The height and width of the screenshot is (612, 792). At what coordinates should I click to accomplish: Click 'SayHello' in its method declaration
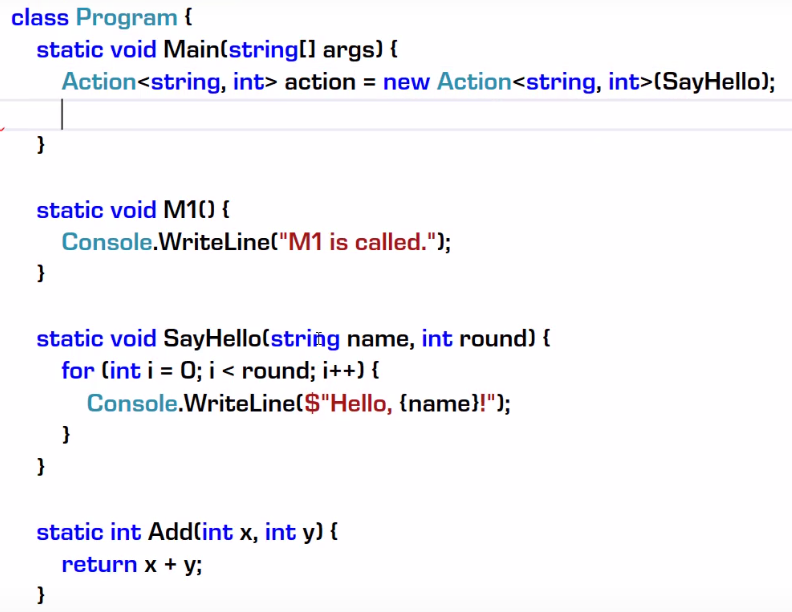[x=212, y=339]
